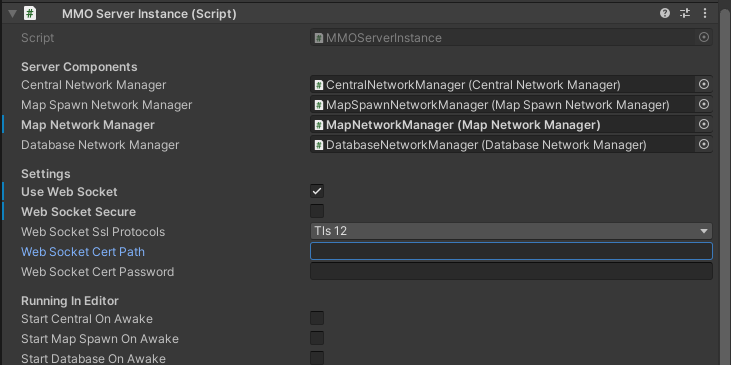Enable Start Database On Awake checkbox
Screen dimensions: 731x365
pyautogui.click(x=317, y=358)
